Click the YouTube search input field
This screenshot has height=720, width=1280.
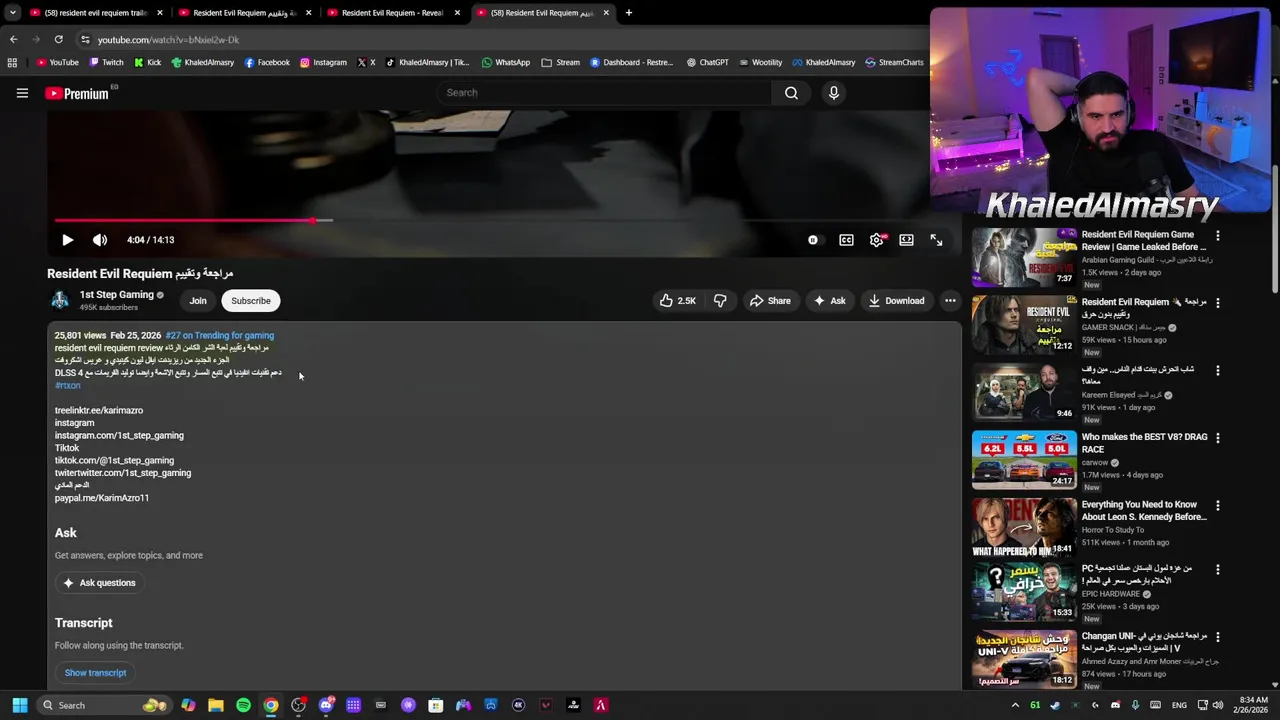[605, 93]
